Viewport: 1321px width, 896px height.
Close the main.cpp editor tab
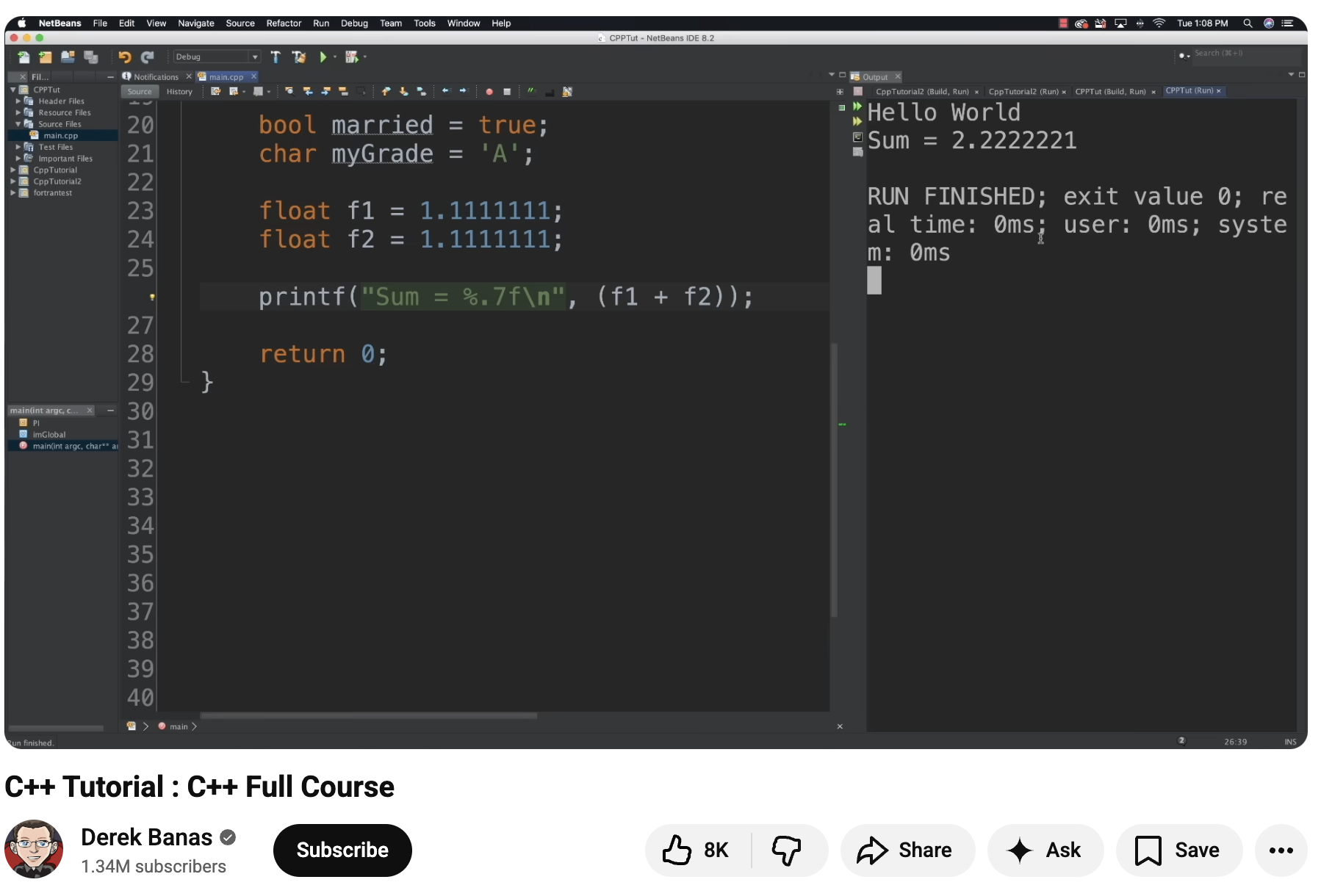(x=254, y=76)
